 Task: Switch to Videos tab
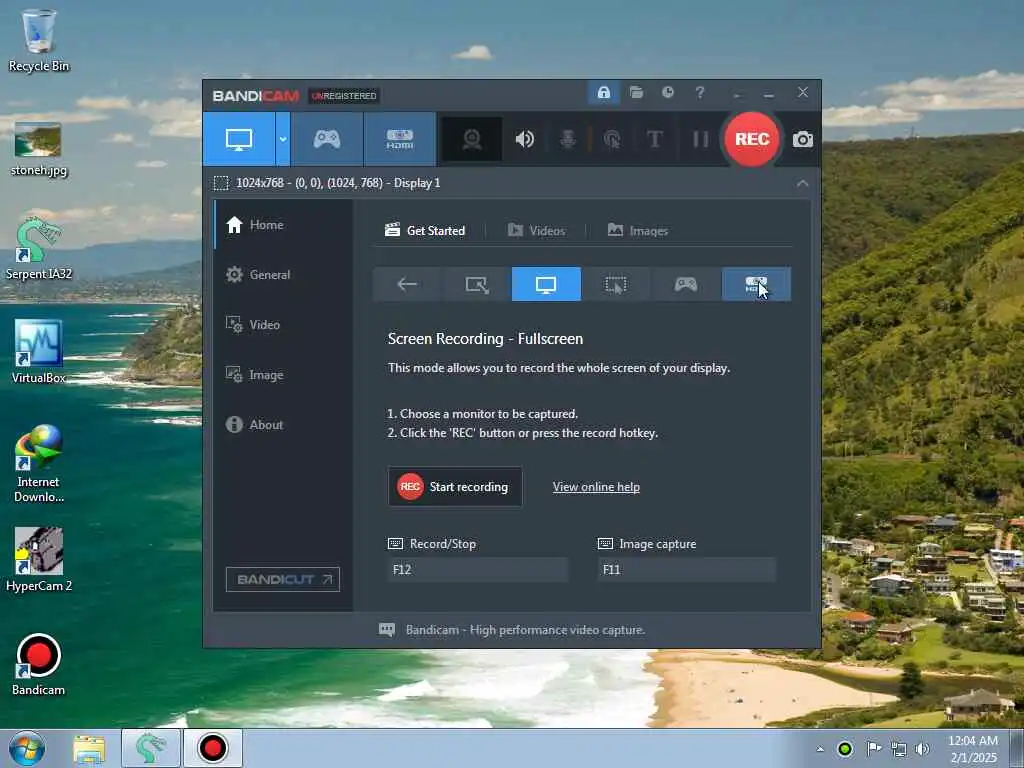tap(536, 231)
